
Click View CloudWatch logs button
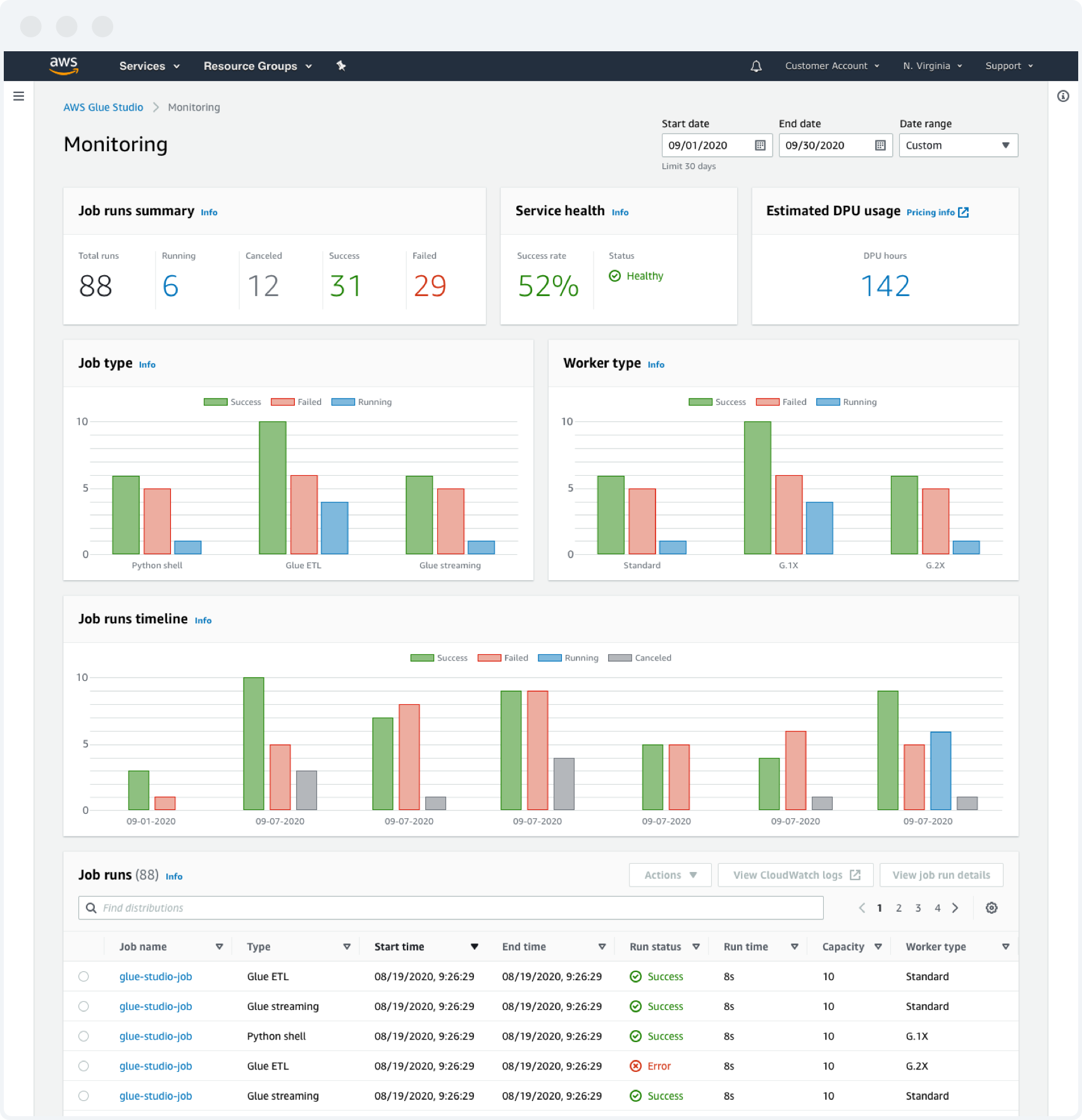795,875
